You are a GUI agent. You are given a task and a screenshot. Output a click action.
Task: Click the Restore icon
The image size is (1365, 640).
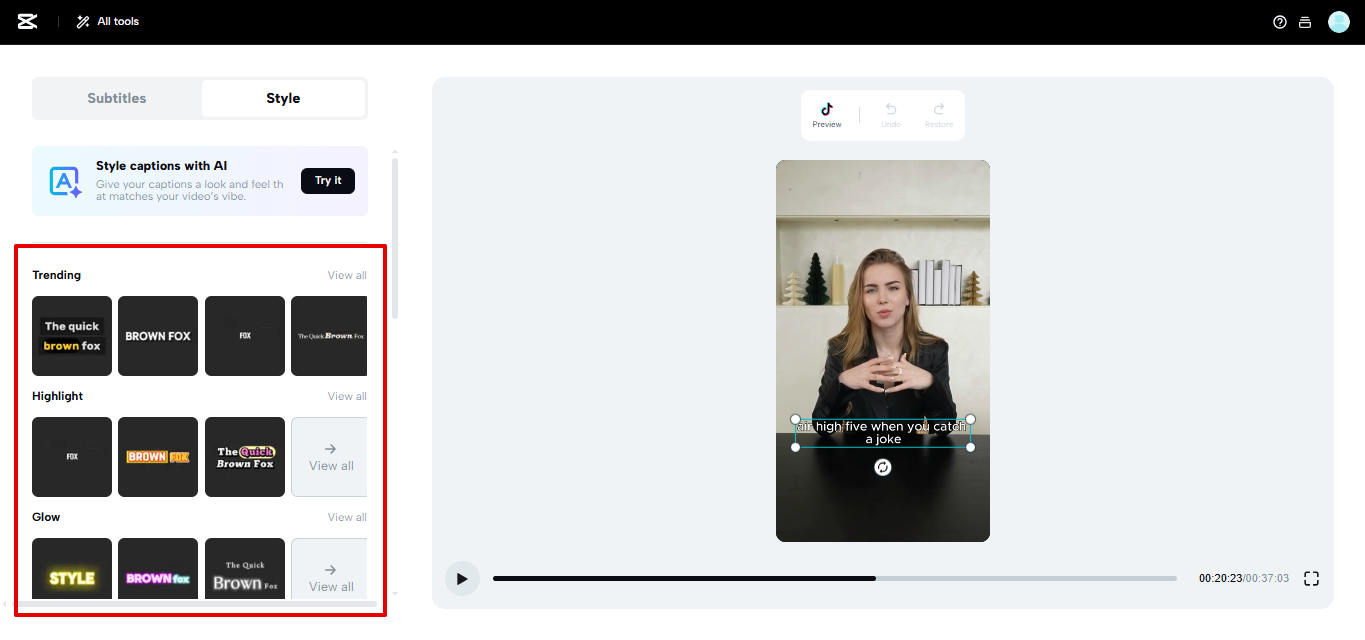(x=938, y=110)
